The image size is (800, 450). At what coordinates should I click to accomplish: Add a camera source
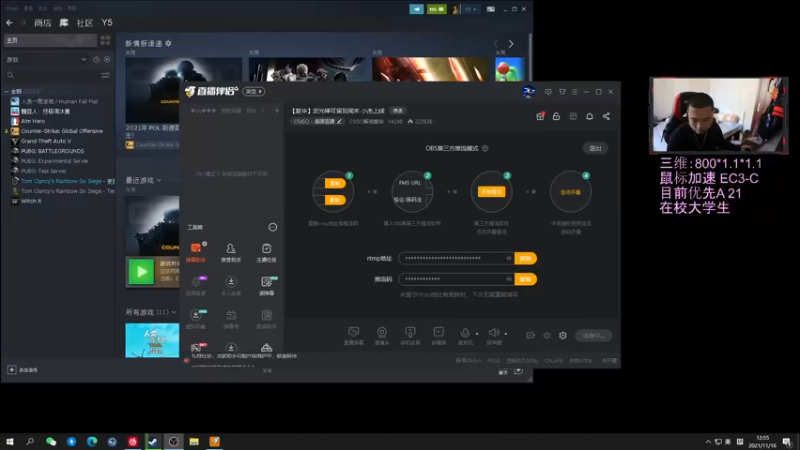tap(382, 335)
